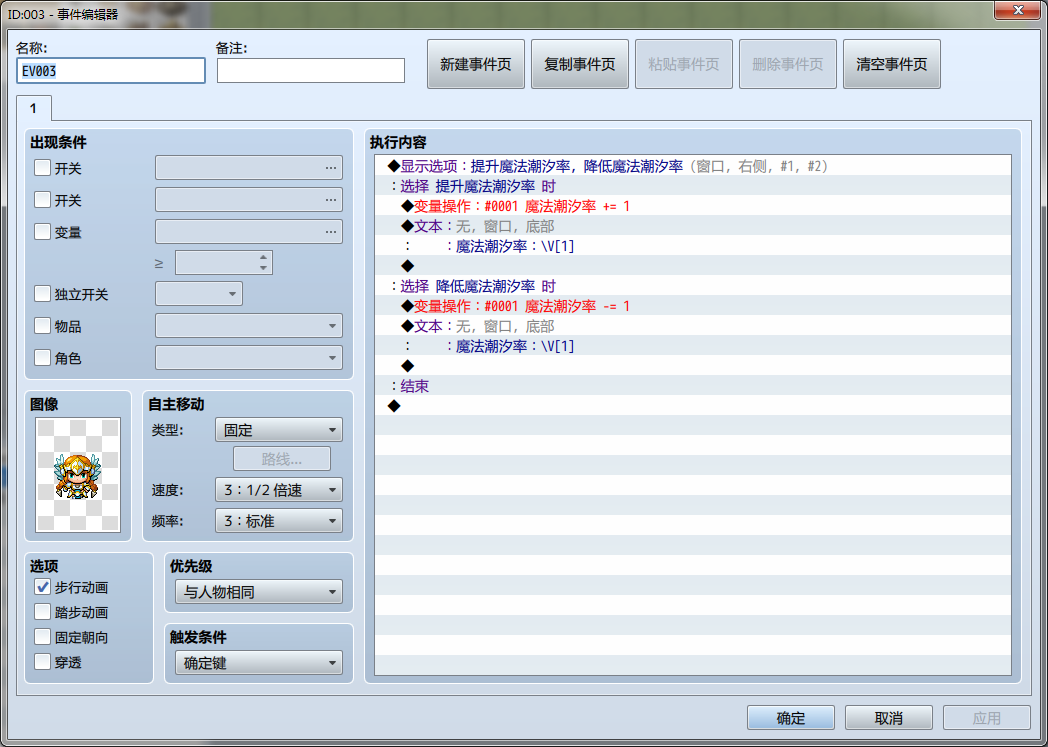The width and height of the screenshot is (1048, 747).
Task: Click the second 开关 condition selector field
Action: point(249,200)
